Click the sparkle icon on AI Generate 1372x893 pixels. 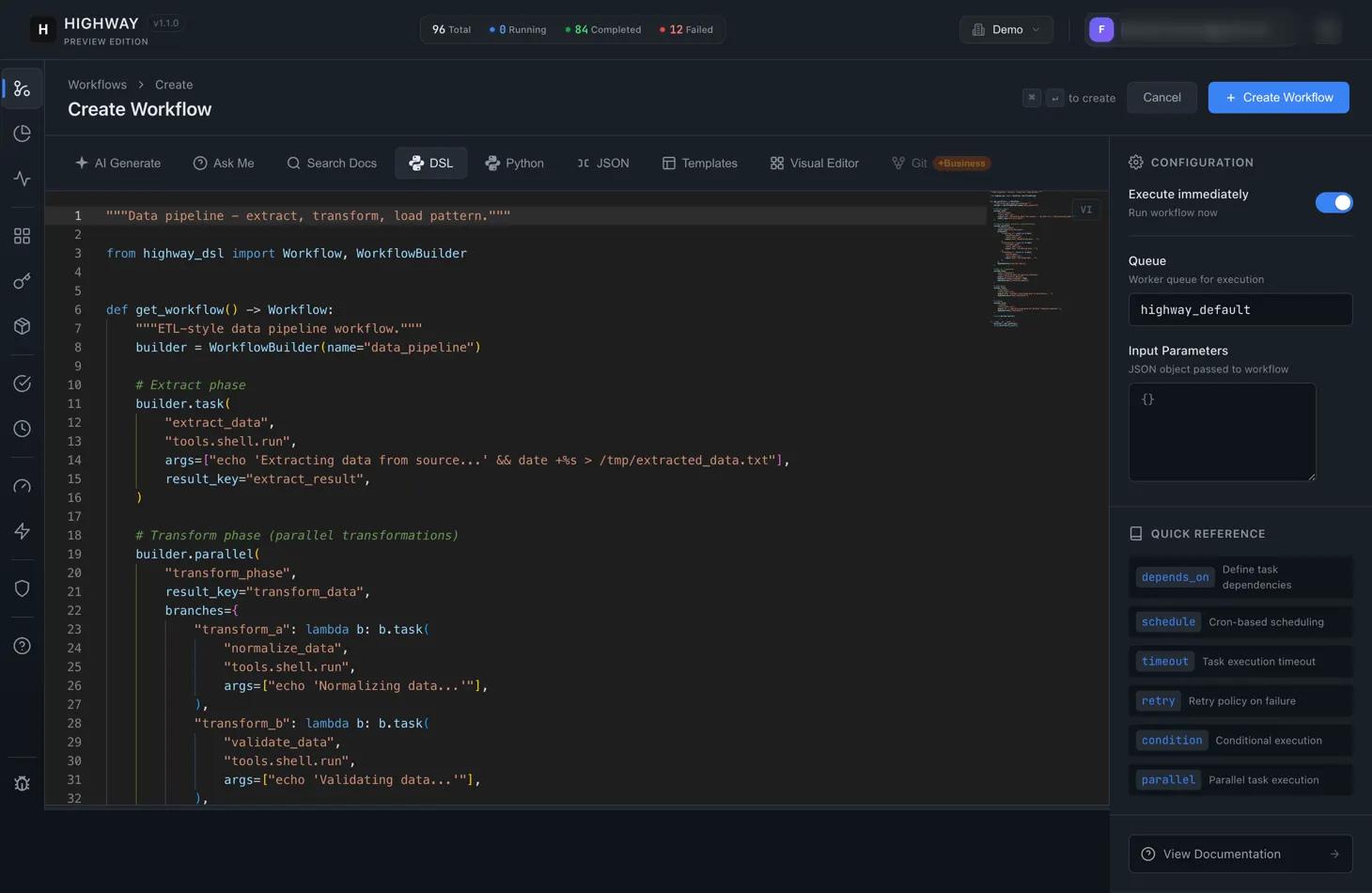[x=82, y=163]
